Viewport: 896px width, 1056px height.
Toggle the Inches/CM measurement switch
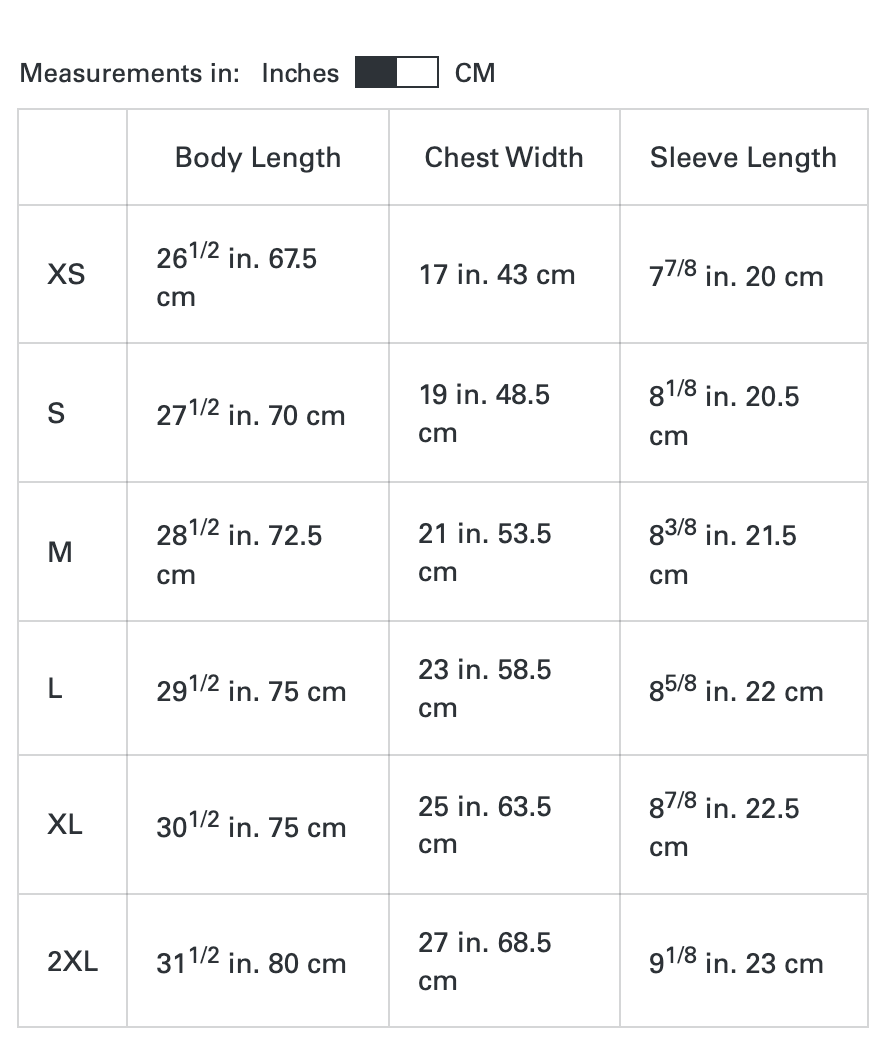click(396, 73)
